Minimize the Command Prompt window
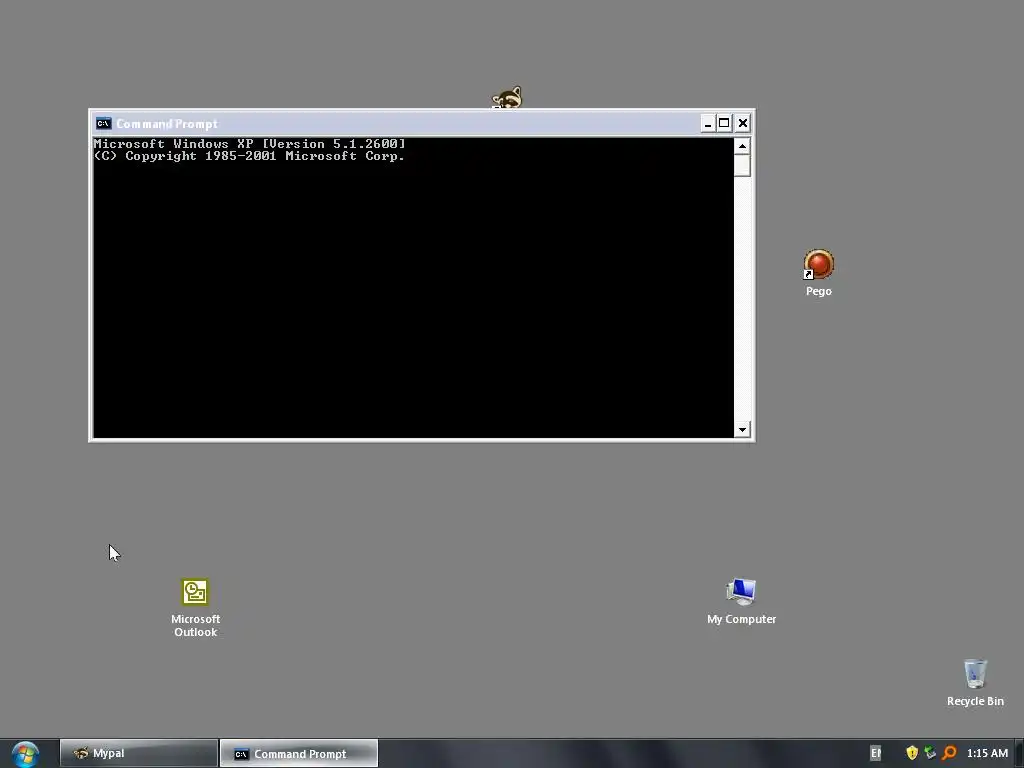1024x768 pixels. pyautogui.click(x=707, y=123)
